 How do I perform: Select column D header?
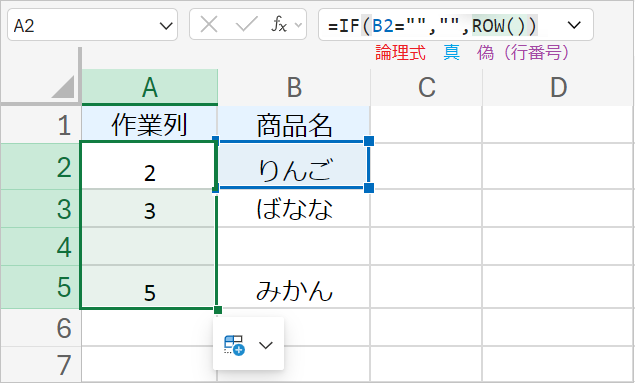[x=558, y=87]
